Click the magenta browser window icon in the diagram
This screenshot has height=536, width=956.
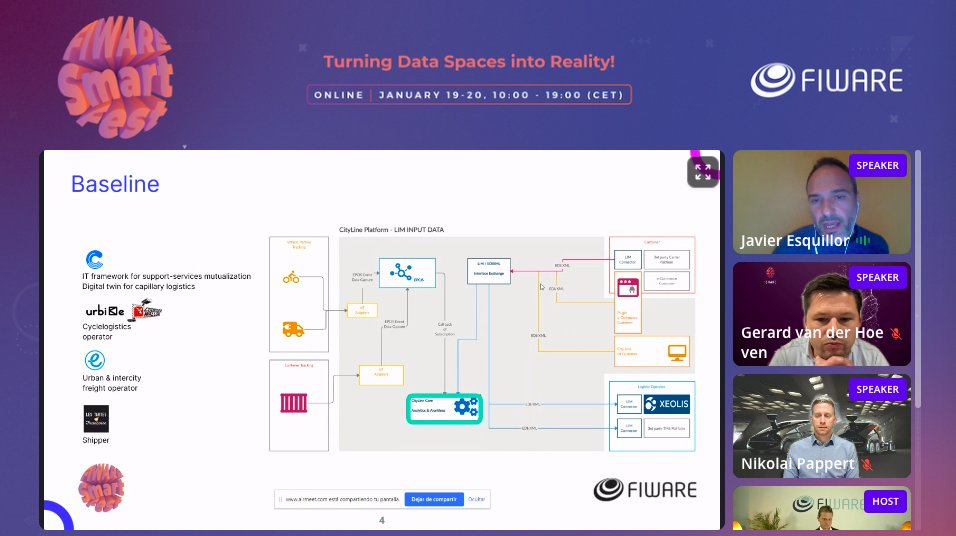[x=628, y=287]
